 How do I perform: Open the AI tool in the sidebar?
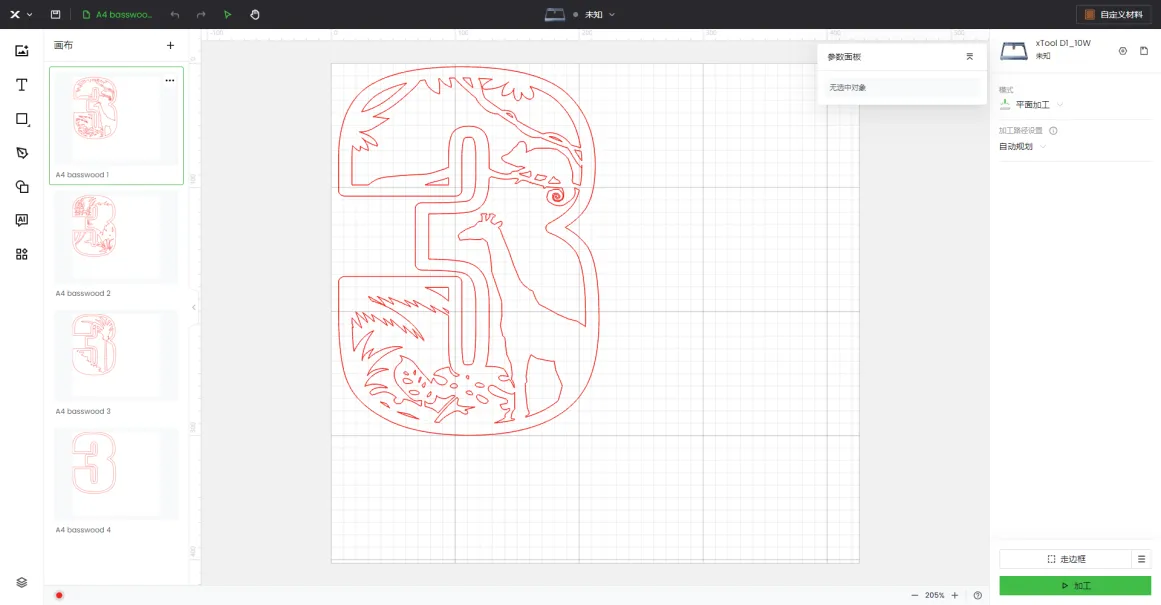coord(22,220)
